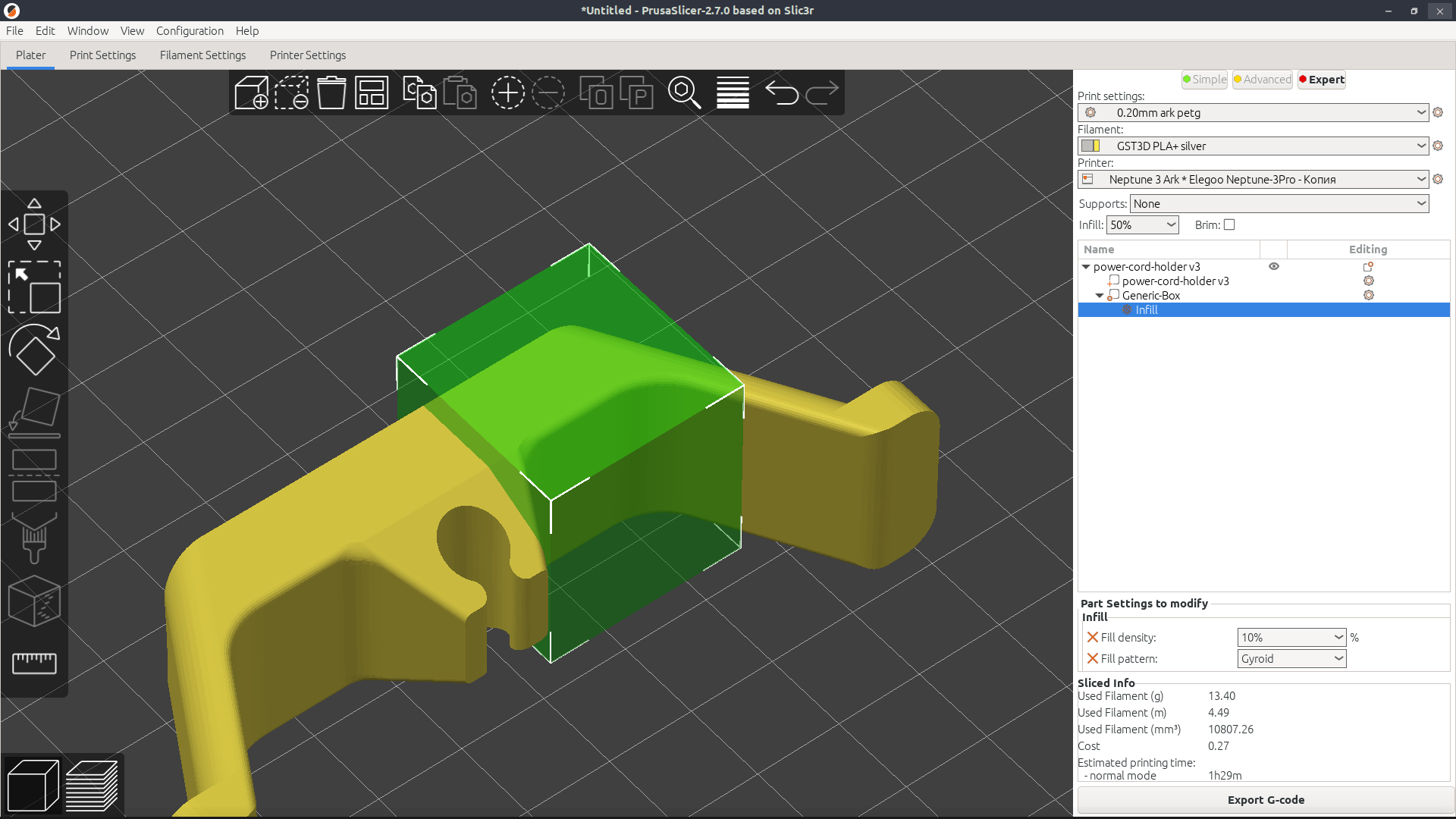Remove Fill density override

[x=1093, y=638]
